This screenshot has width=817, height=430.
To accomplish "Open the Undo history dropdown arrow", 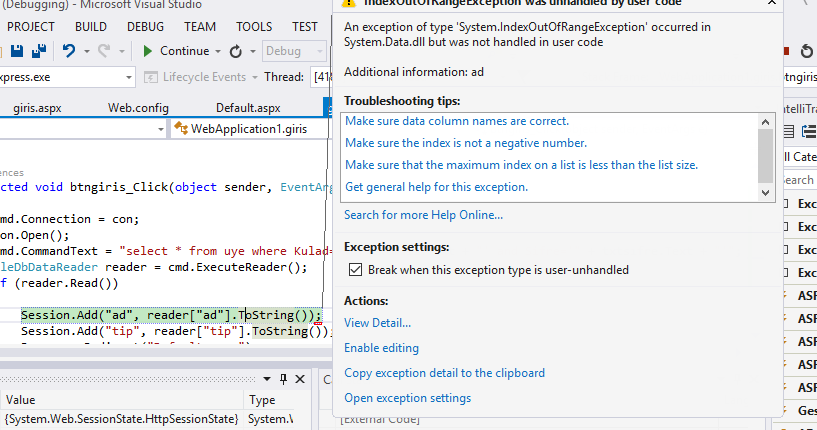I will tap(86, 51).
